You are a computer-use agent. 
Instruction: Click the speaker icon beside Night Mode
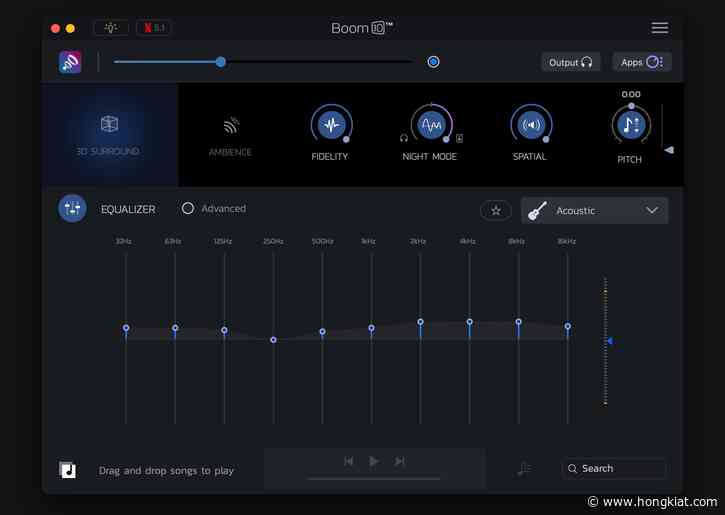[x=459, y=138]
